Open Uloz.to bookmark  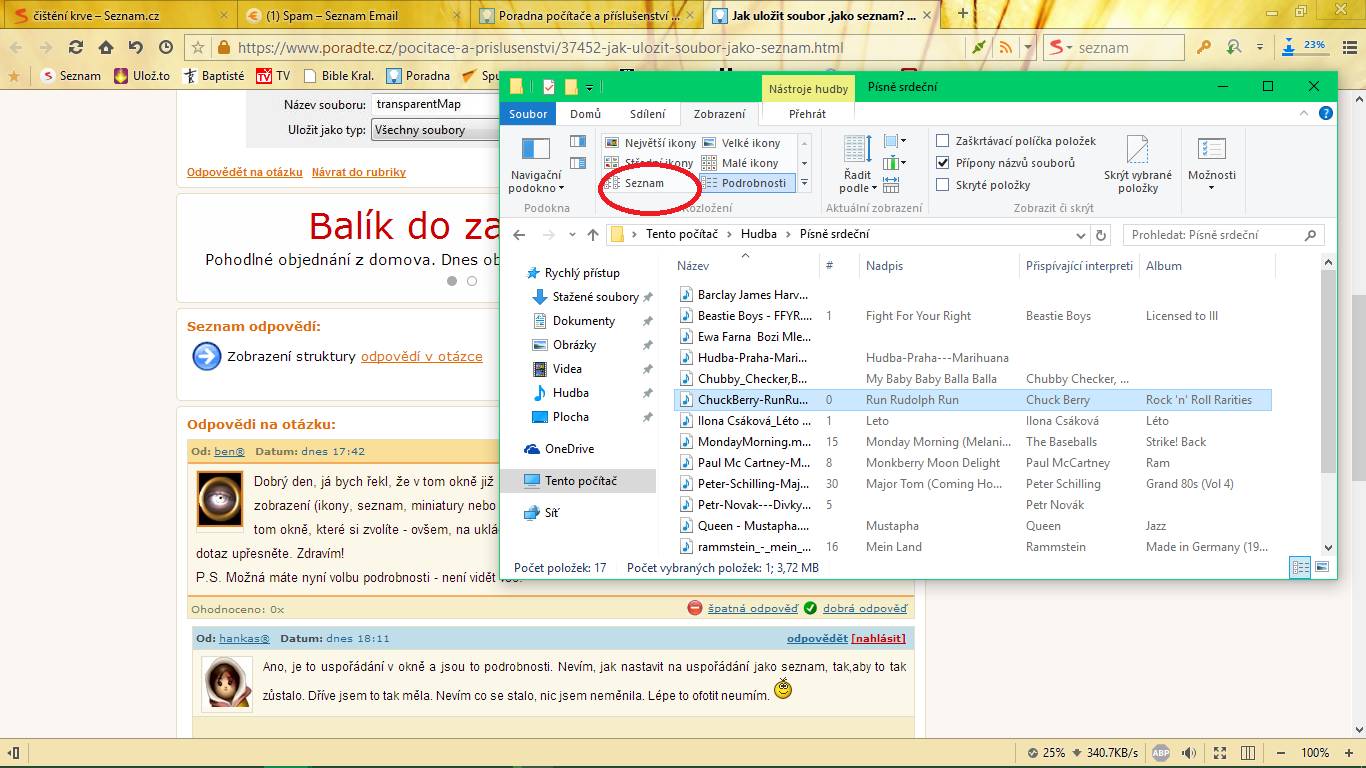point(143,75)
